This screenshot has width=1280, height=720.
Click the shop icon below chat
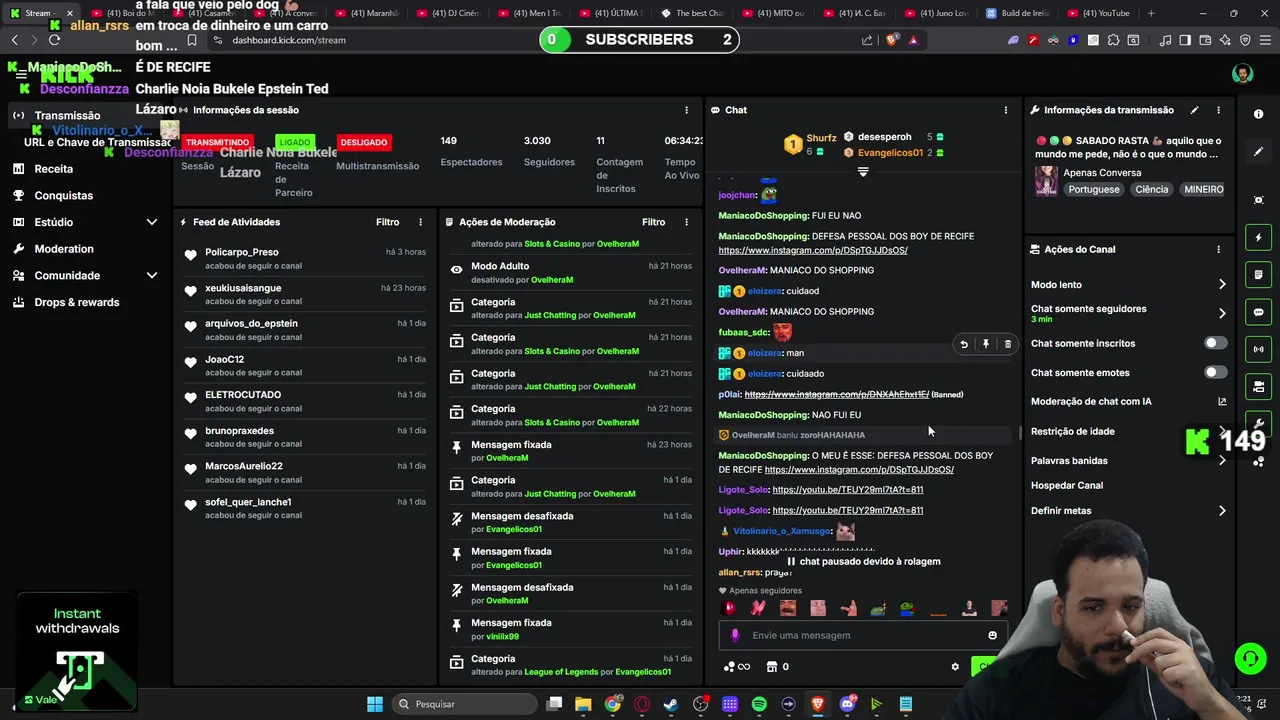pos(772,667)
